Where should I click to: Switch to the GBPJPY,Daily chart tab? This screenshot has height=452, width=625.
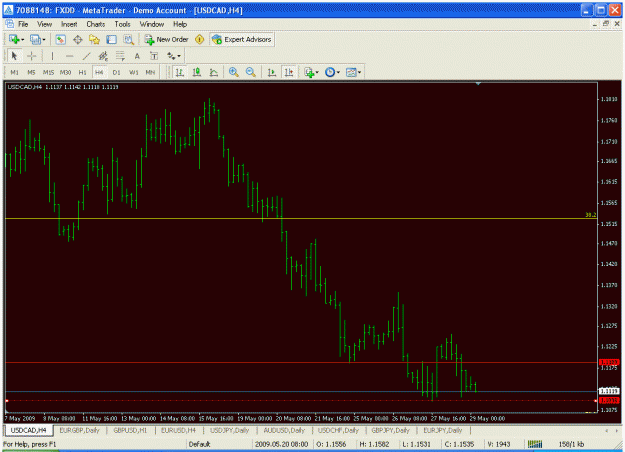click(x=391, y=430)
